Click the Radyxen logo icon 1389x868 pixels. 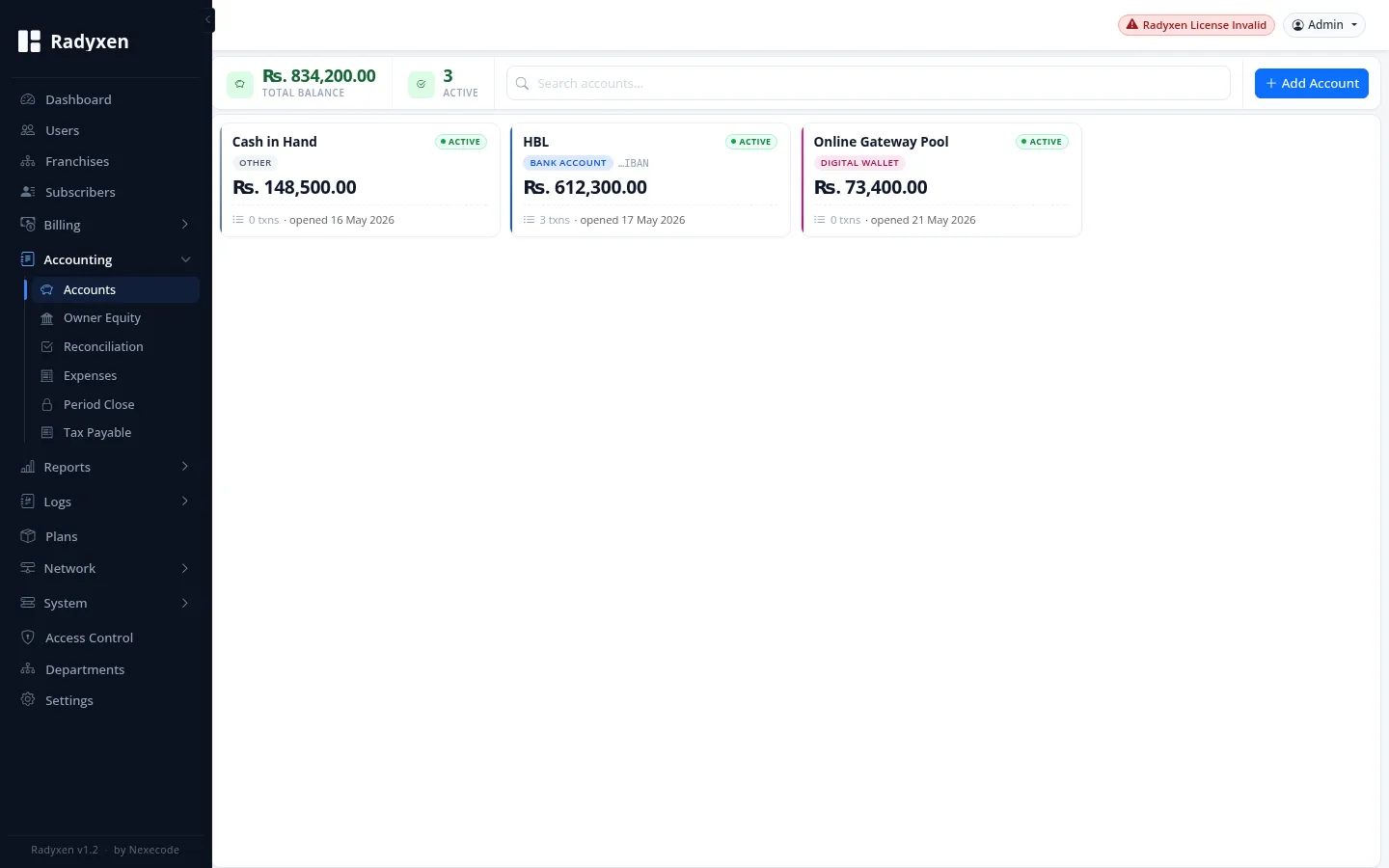[29, 41]
